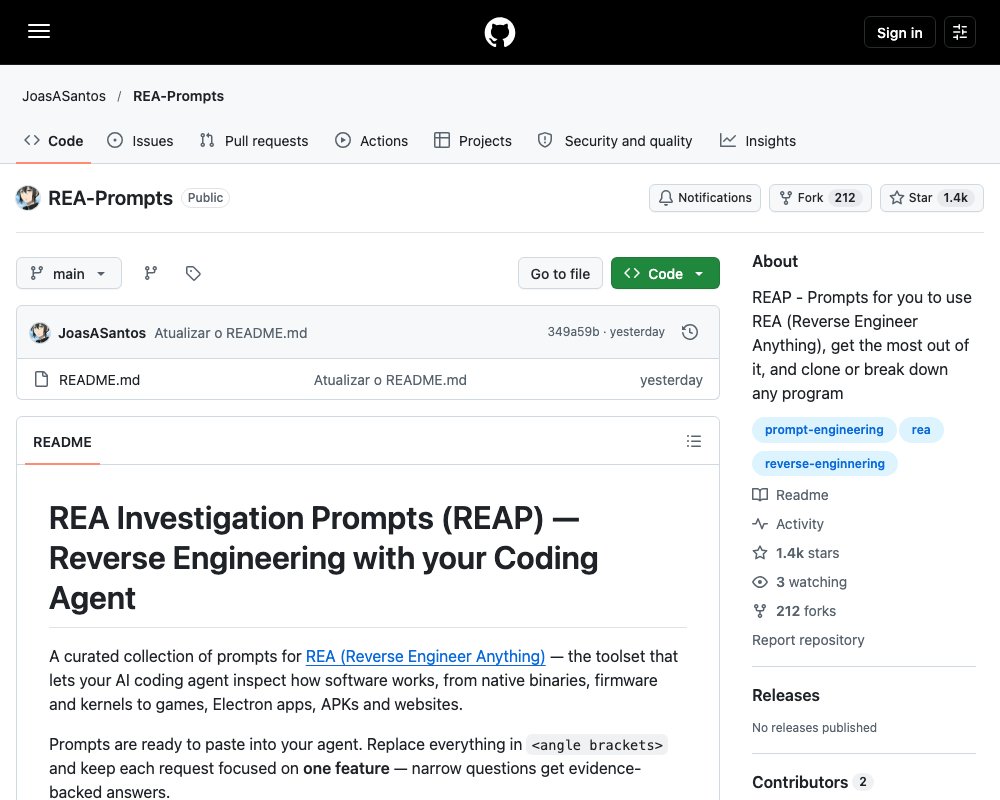Screen dimensions: 1000x800
Task: Open the Projects tab
Action: [473, 141]
